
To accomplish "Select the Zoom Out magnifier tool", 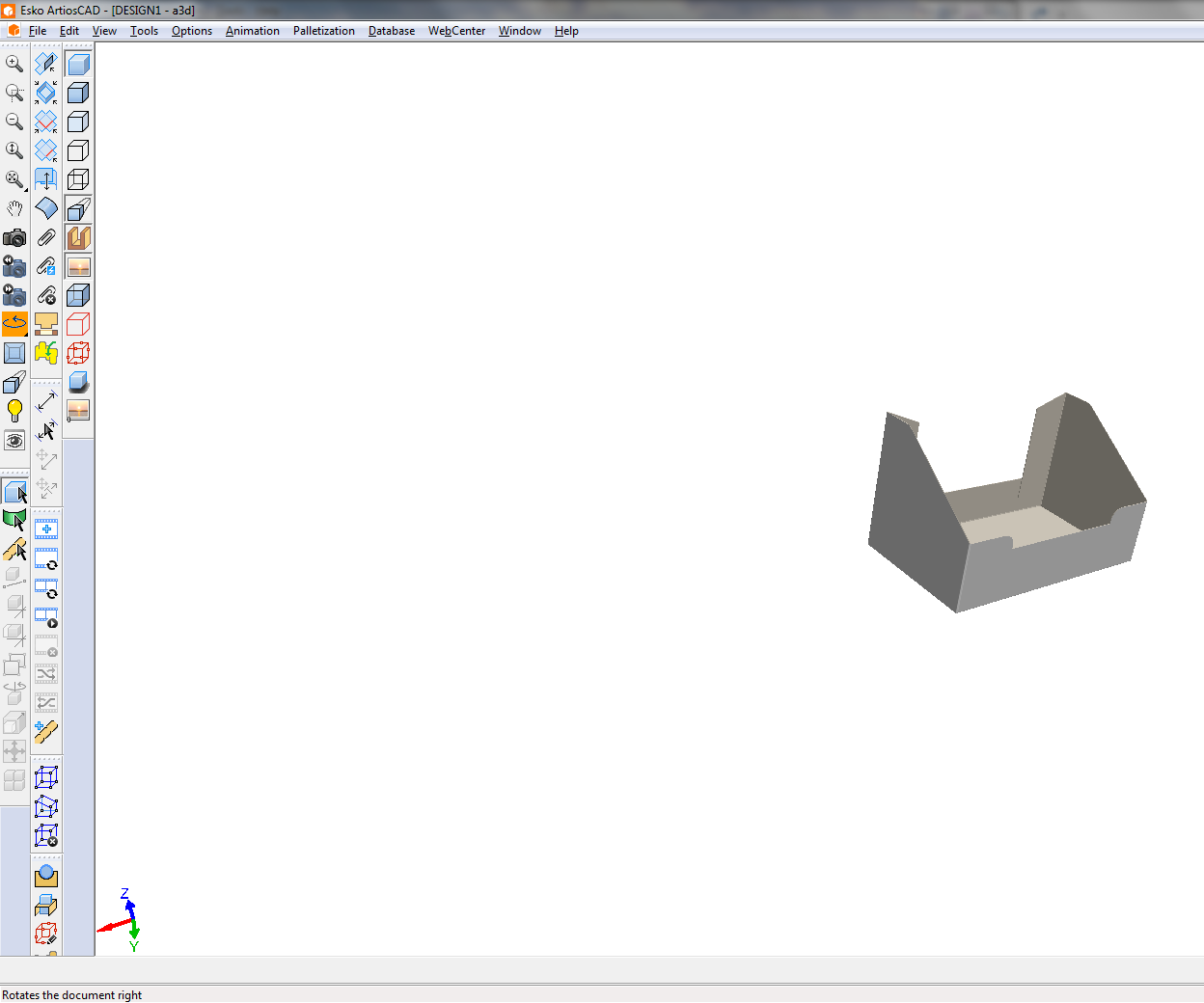I will point(14,122).
